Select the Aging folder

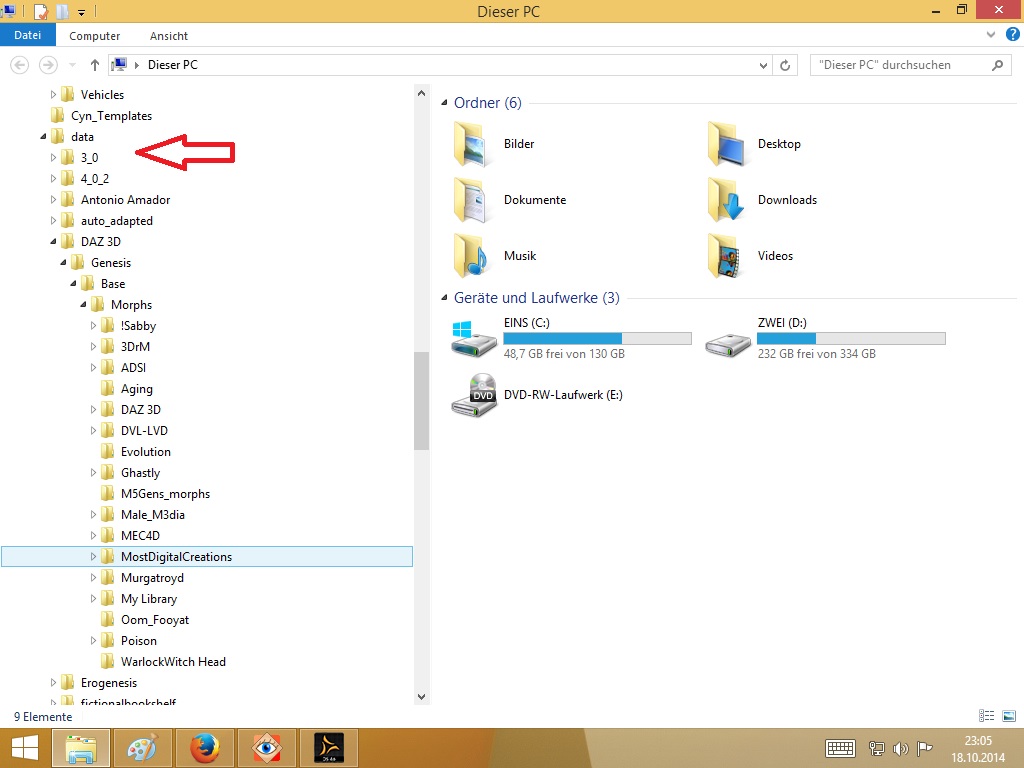pyautogui.click(x=136, y=389)
